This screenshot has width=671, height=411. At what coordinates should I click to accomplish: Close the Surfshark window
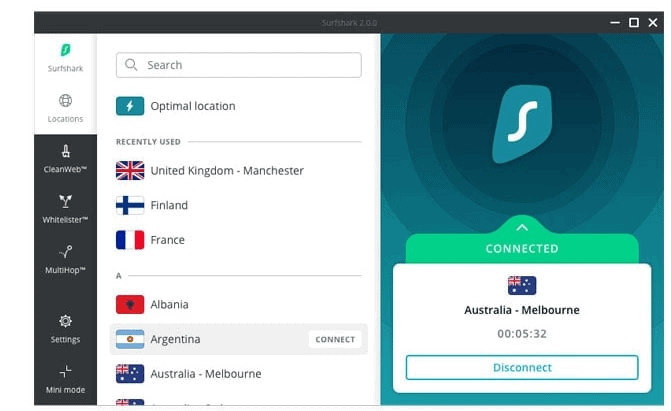coord(653,22)
